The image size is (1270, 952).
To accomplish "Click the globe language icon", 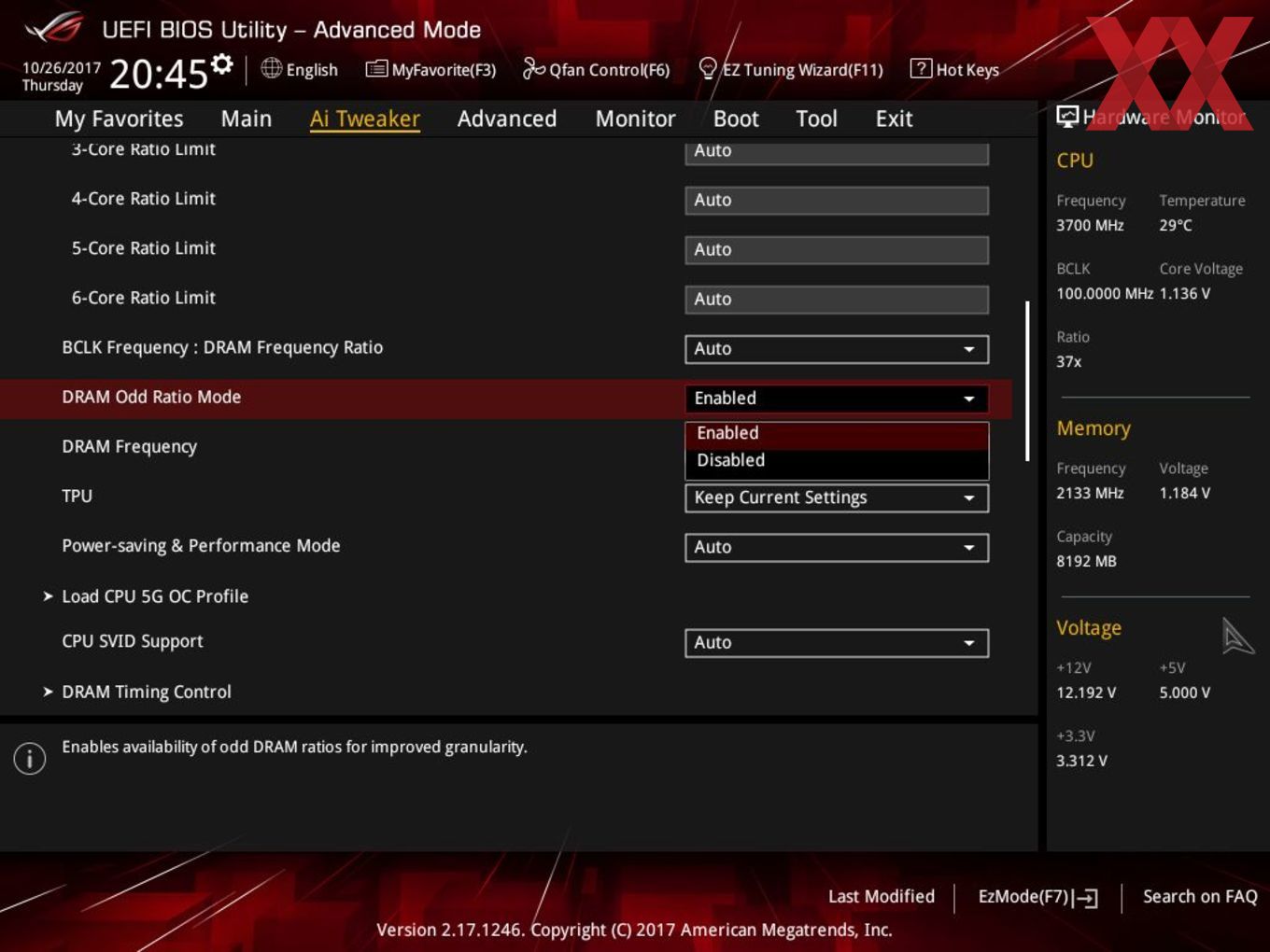I will point(271,68).
